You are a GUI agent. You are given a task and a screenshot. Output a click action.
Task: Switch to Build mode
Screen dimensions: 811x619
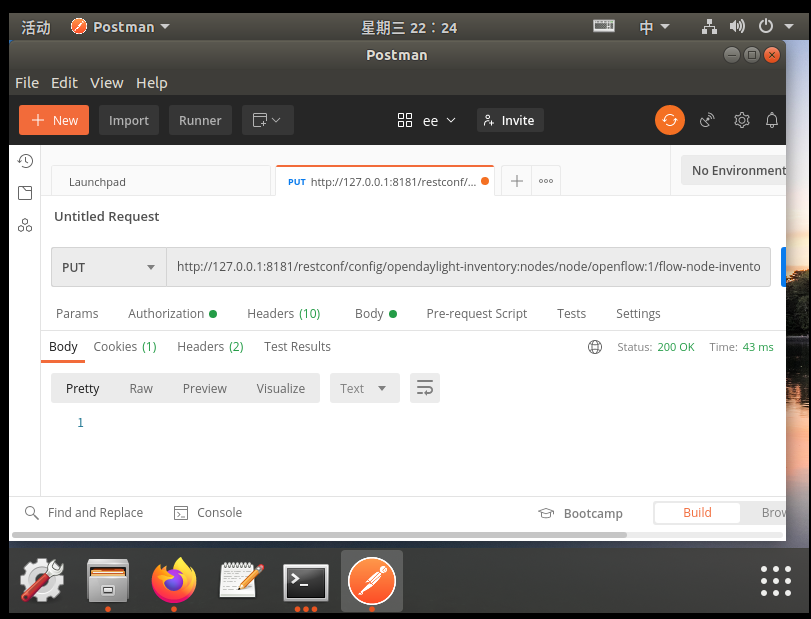pyautogui.click(x=697, y=512)
